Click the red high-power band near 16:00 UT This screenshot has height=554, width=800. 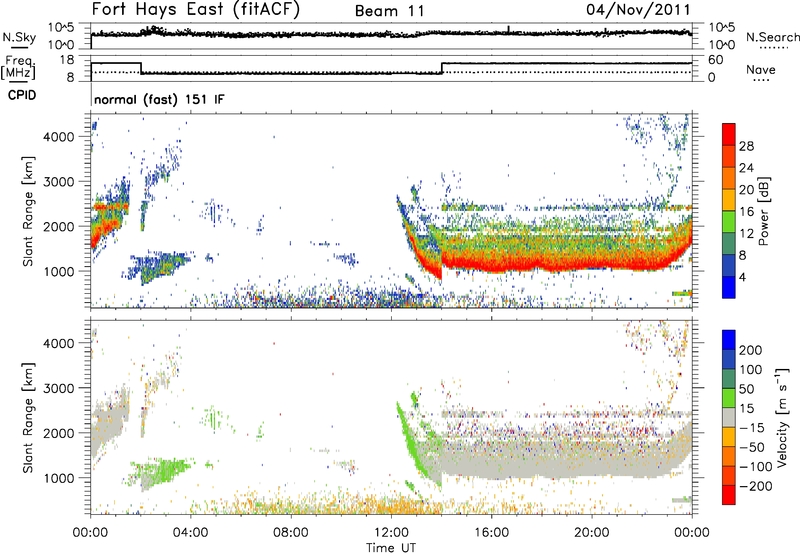tap(491, 265)
